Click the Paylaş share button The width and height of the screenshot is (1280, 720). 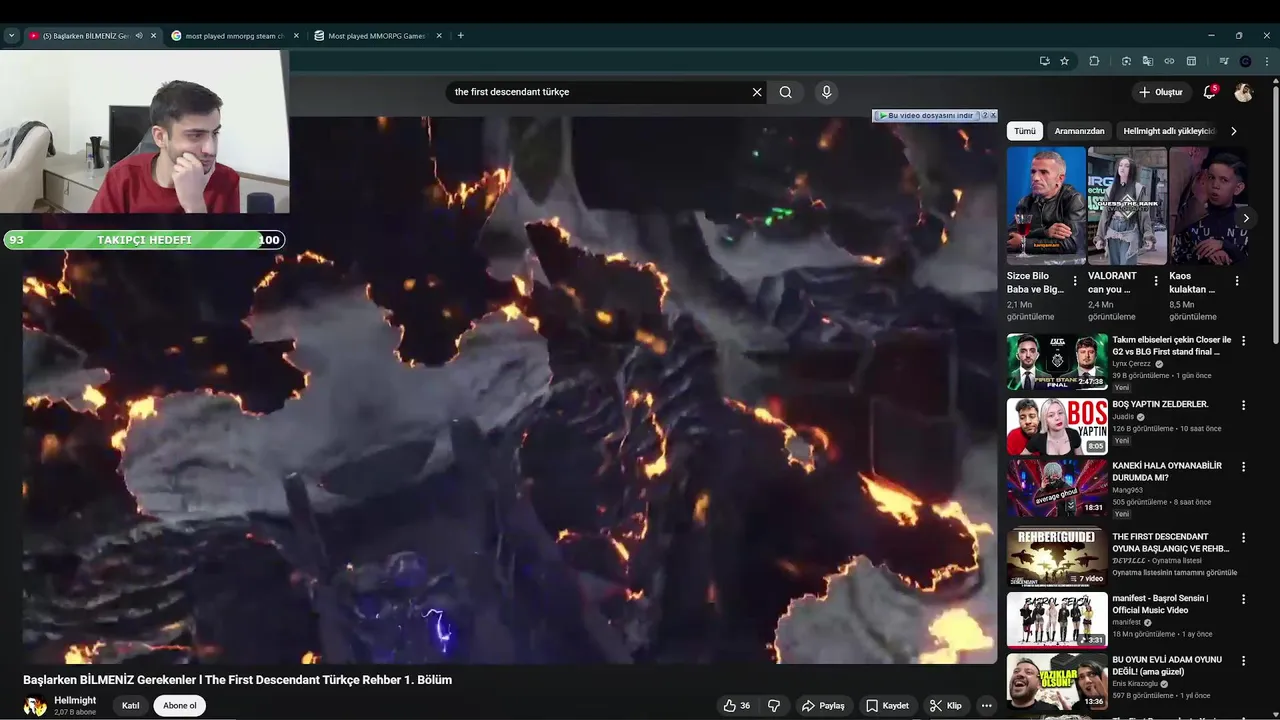(x=823, y=706)
